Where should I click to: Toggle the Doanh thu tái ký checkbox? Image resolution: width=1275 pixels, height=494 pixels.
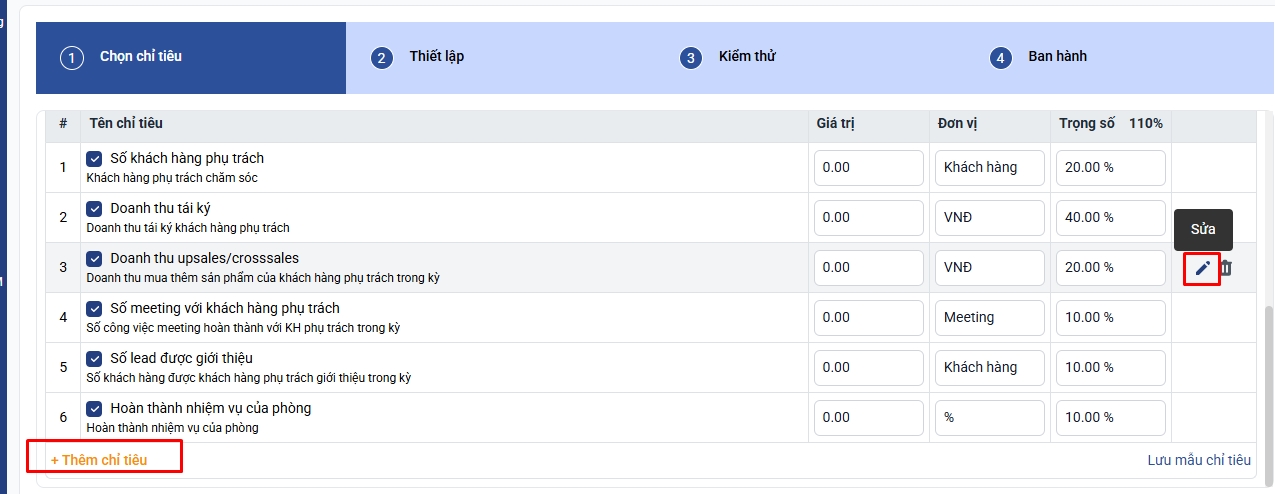pos(94,209)
